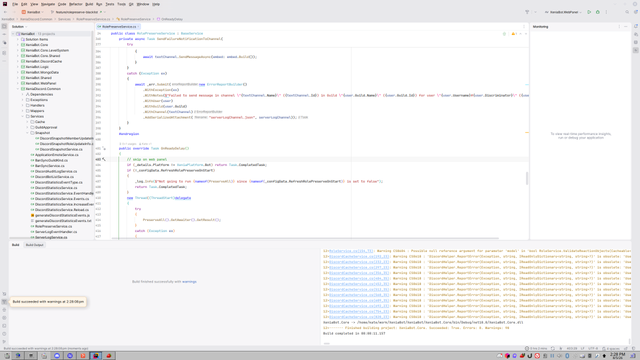Open the Structure tool window icon
640x360 pixels.
[4, 53]
